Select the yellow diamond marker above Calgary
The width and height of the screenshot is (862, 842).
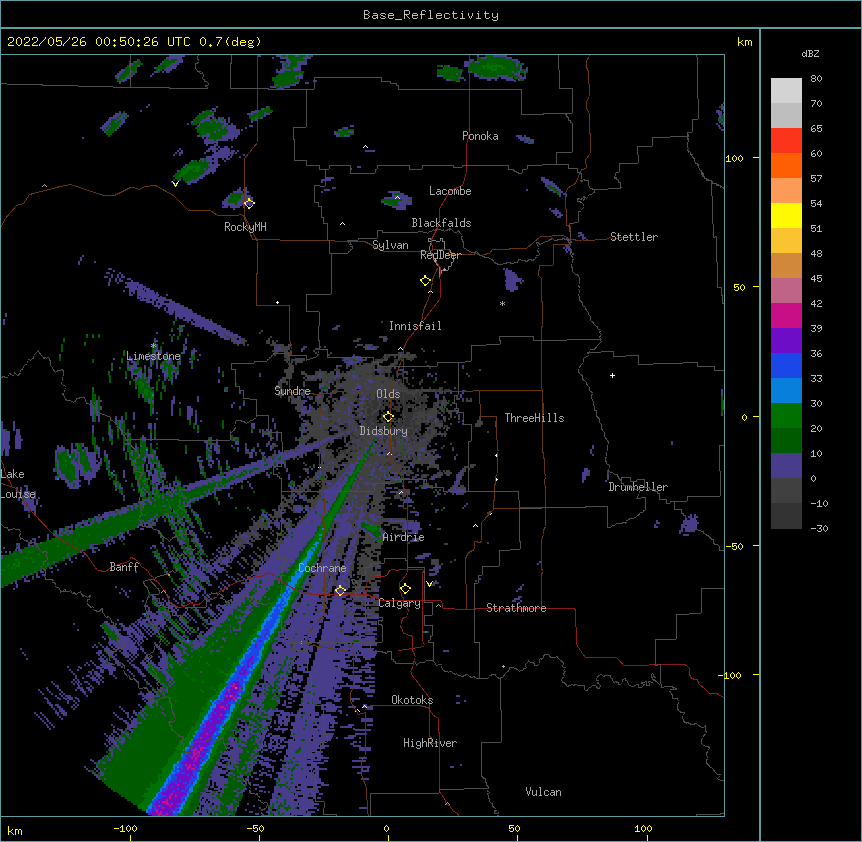coord(405,589)
